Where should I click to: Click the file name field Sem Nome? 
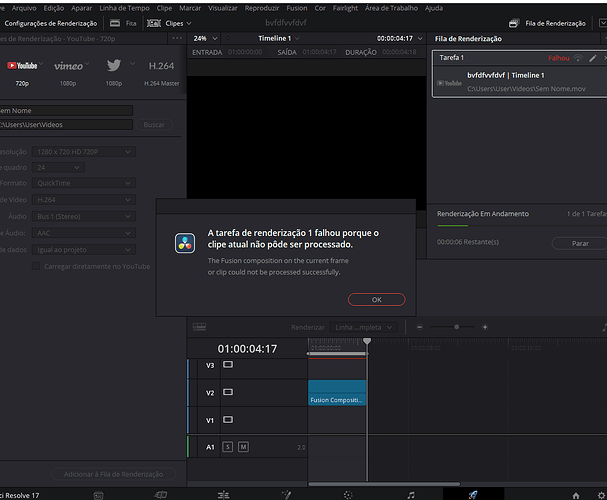point(66,111)
